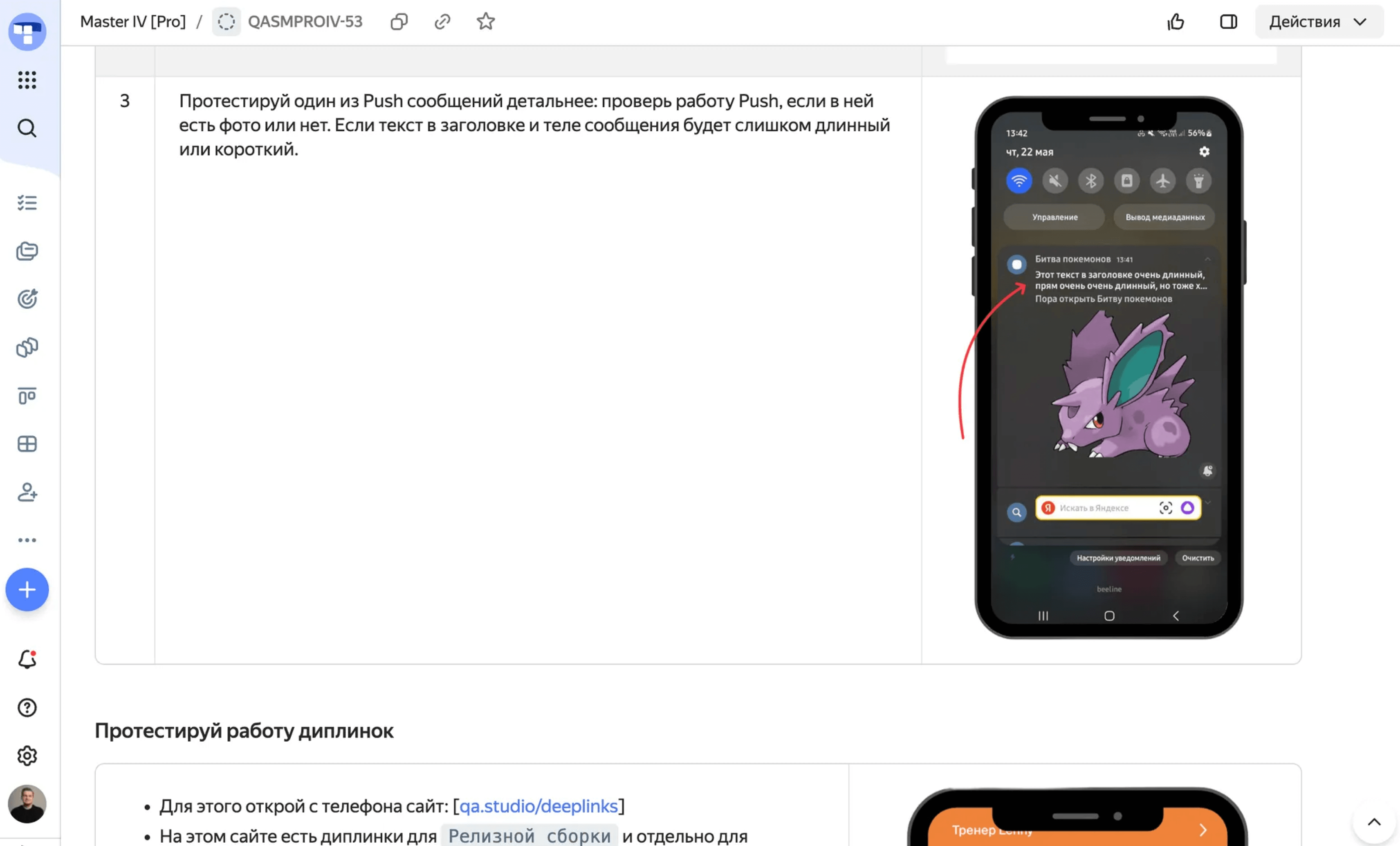Open the qa.studio/deeplinks link
This screenshot has height=846, width=1400.
538,806
